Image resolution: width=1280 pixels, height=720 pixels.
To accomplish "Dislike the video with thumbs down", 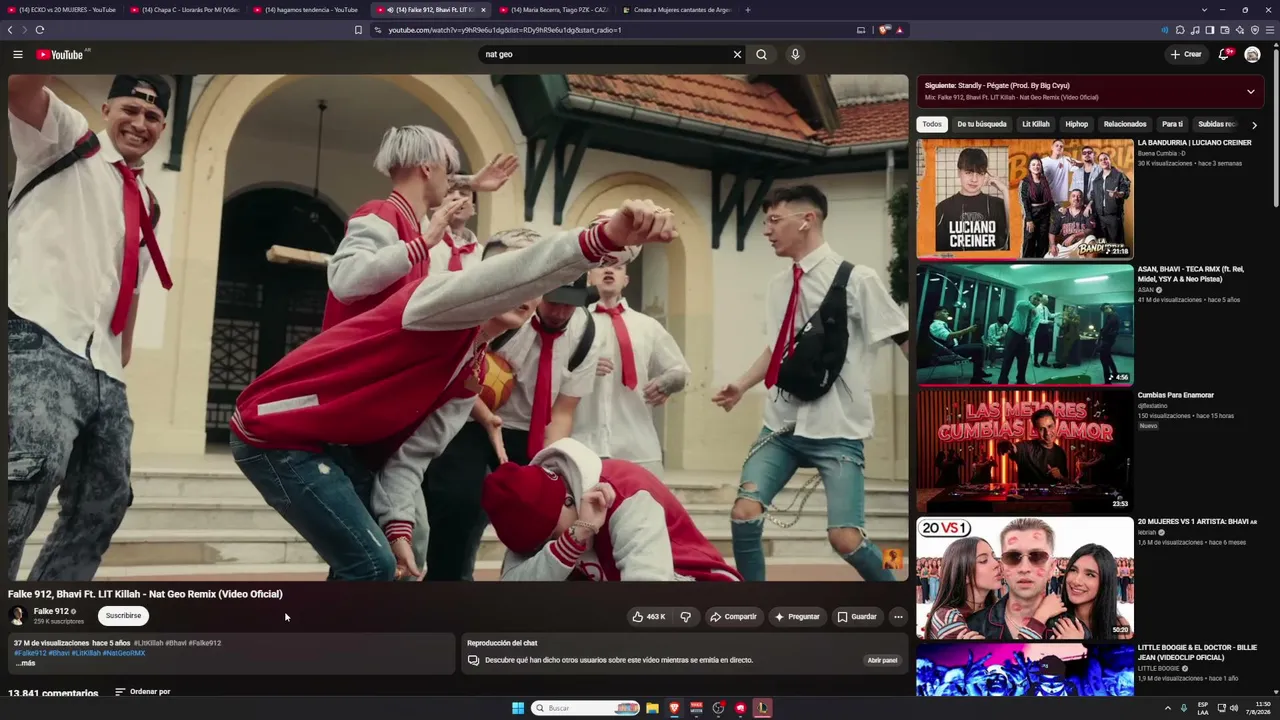I will click(x=685, y=617).
